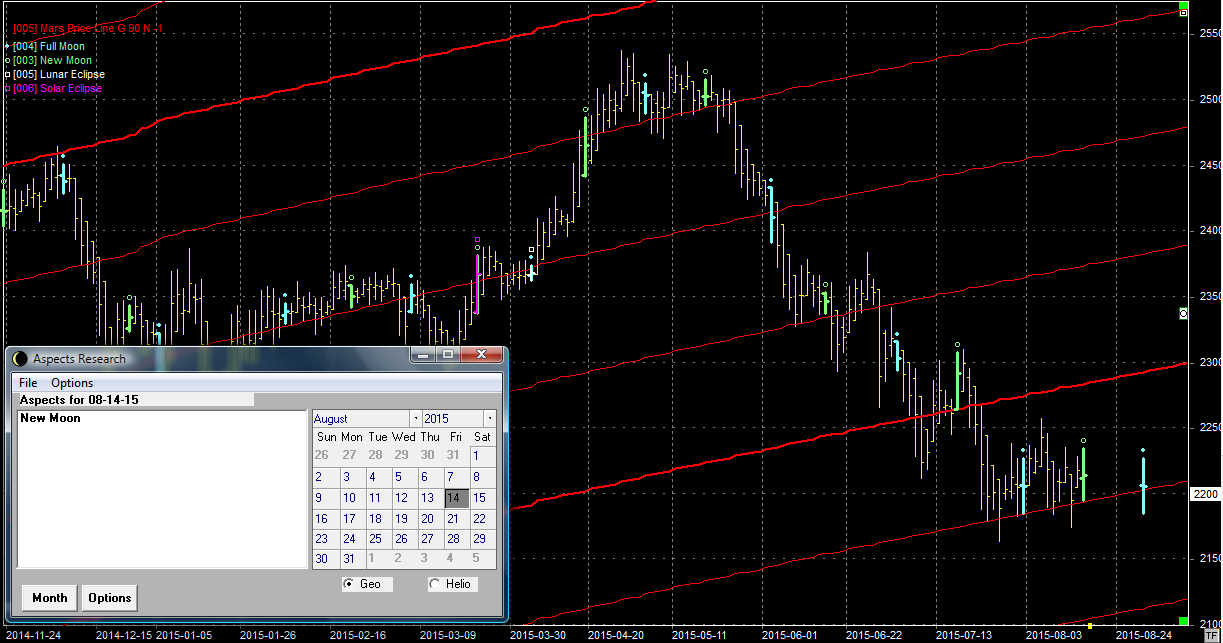Click the TF button at chart bottom-right corner
The image size is (1223, 643).
click(1212, 635)
